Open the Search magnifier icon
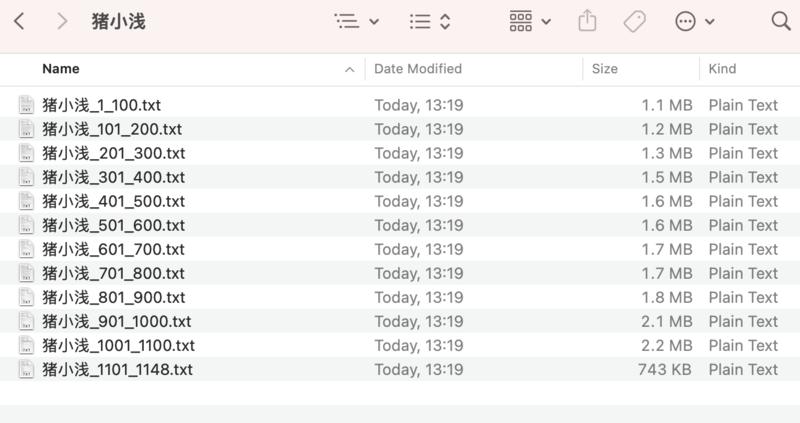Viewport: 800px width, 423px height. pyautogui.click(x=780, y=21)
